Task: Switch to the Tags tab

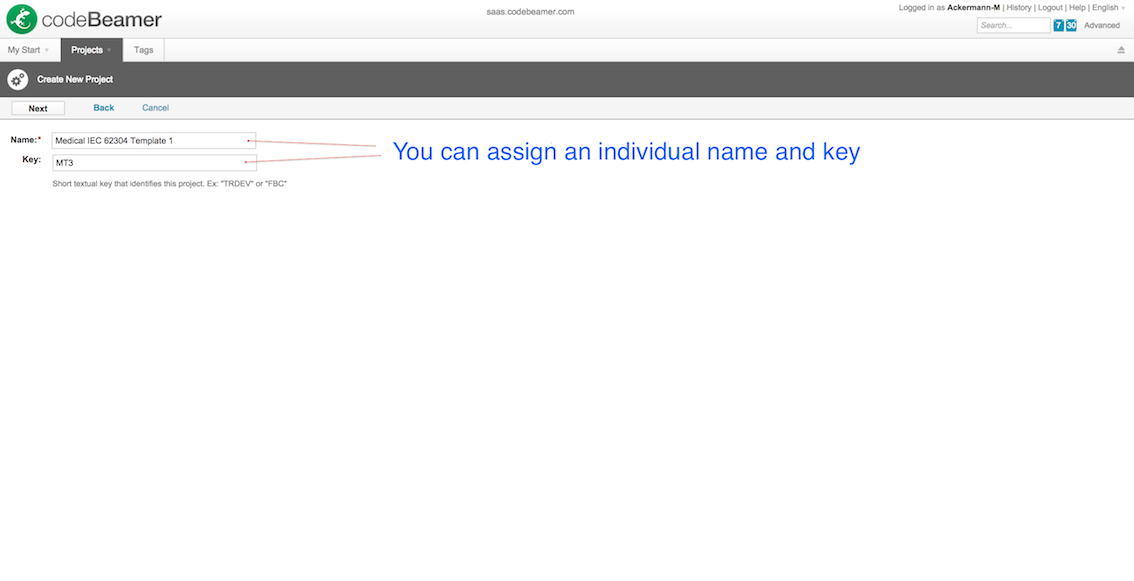Action: (143, 50)
